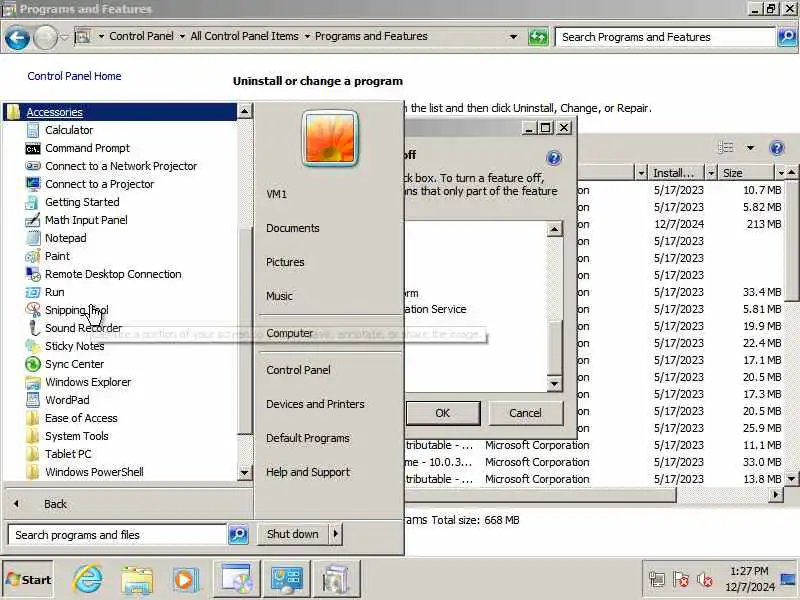
Task: Click the VM1 user folder link
Action: coord(276,194)
